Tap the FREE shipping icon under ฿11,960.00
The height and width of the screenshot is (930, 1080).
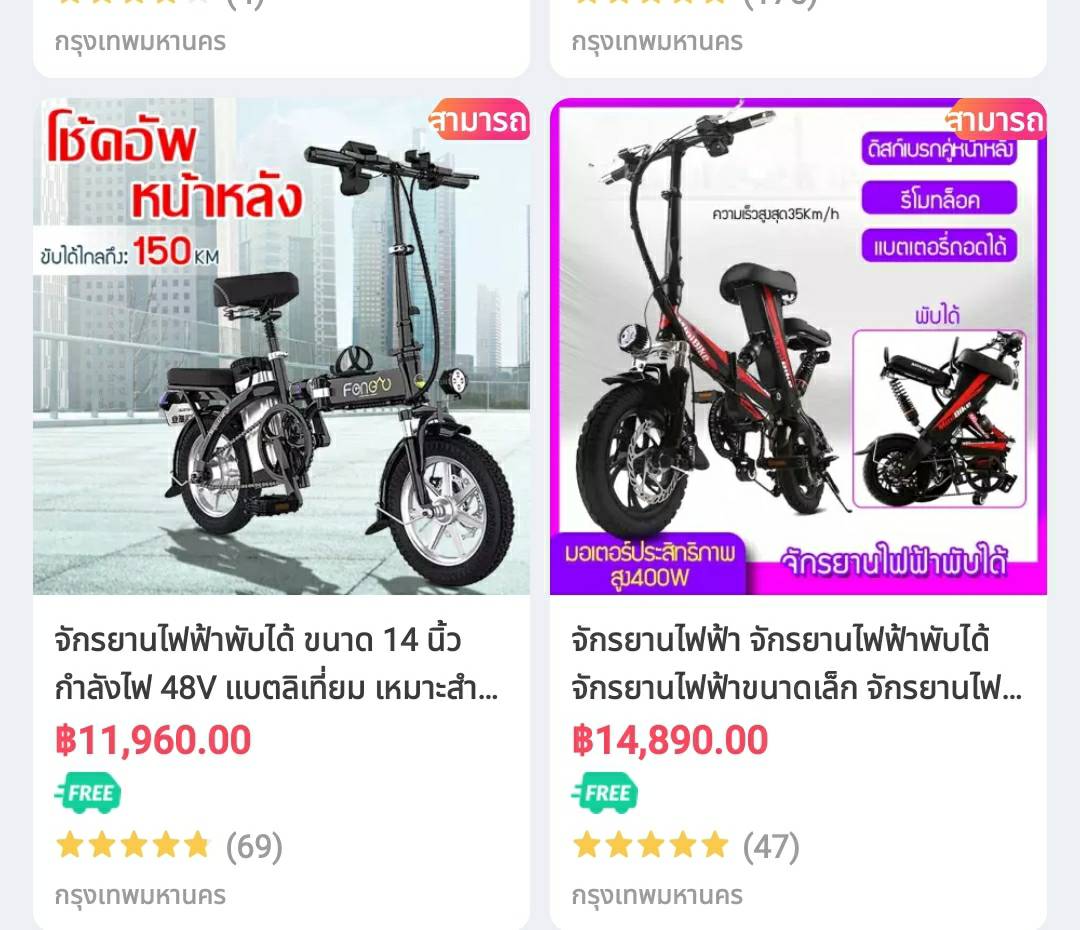point(88,793)
